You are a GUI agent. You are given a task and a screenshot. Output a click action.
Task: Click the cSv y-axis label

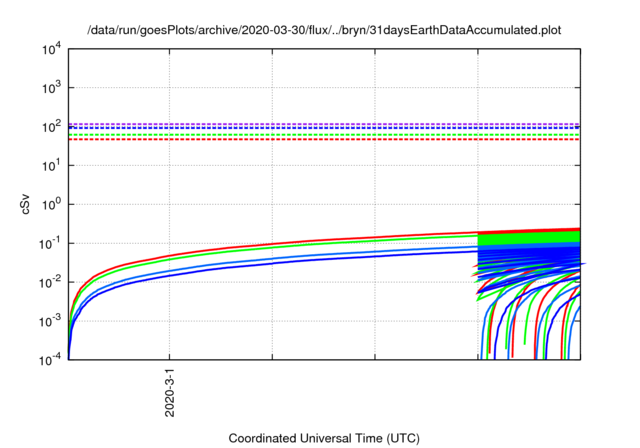click(25, 206)
